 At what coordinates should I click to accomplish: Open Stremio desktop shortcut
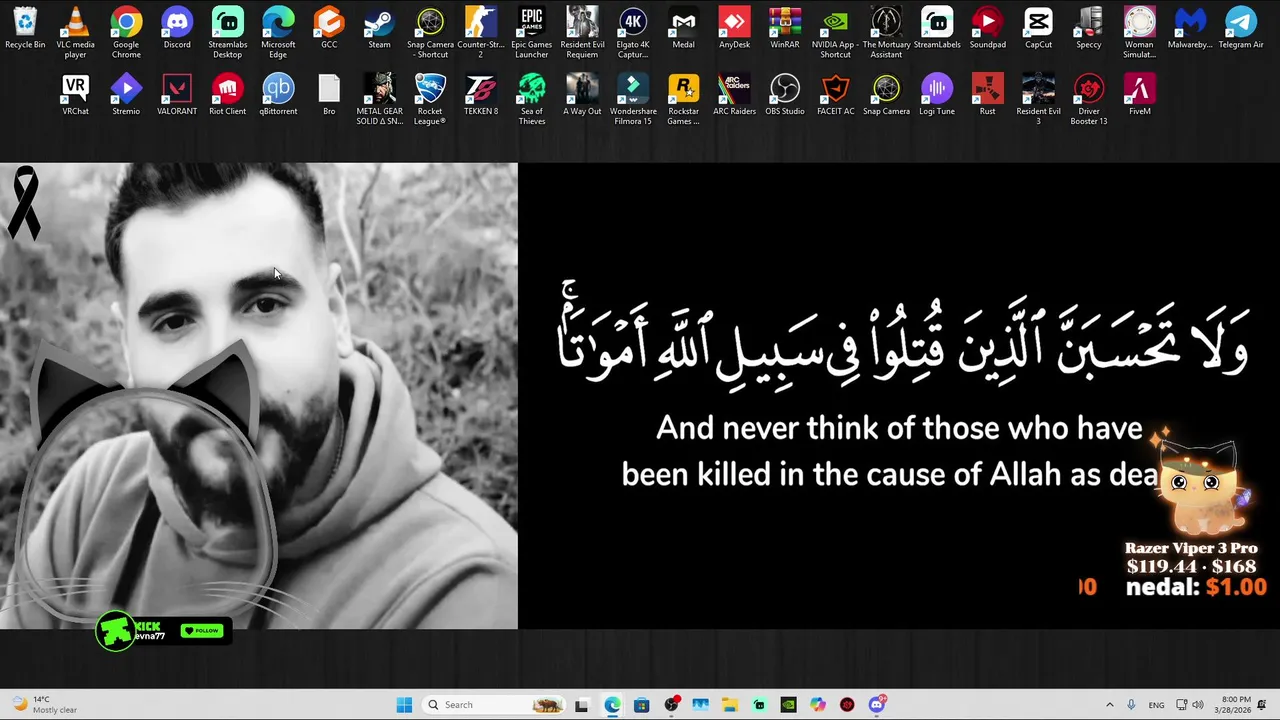coord(126,95)
